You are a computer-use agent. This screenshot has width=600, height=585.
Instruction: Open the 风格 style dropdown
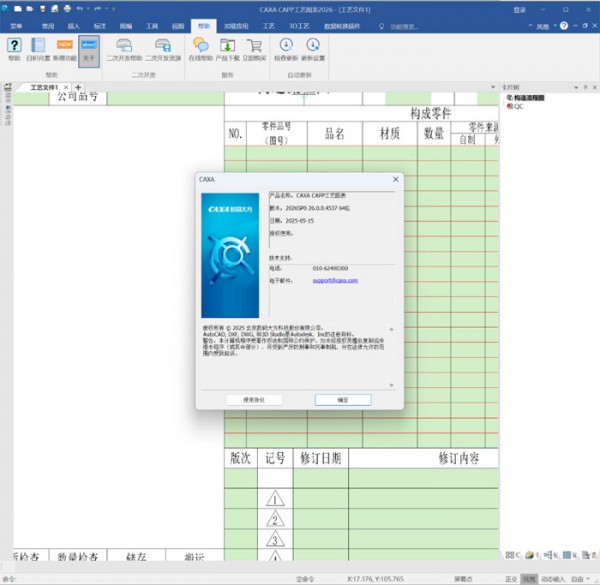(545, 26)
